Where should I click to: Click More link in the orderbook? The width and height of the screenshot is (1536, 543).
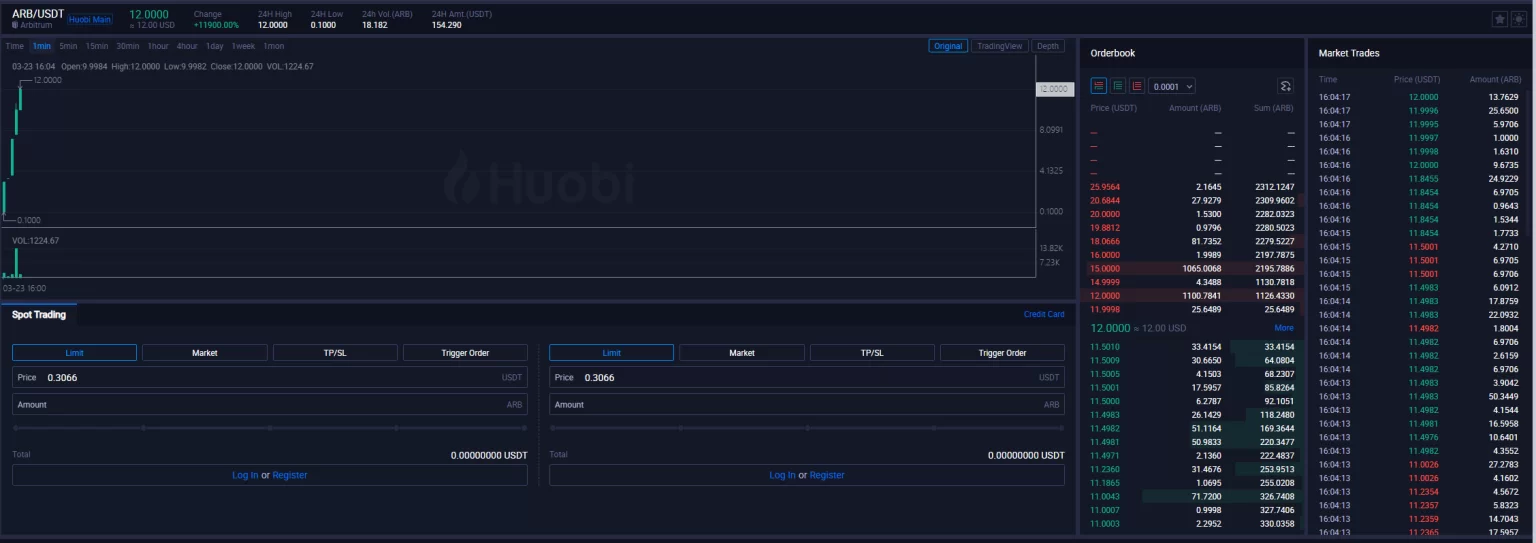1284,328
